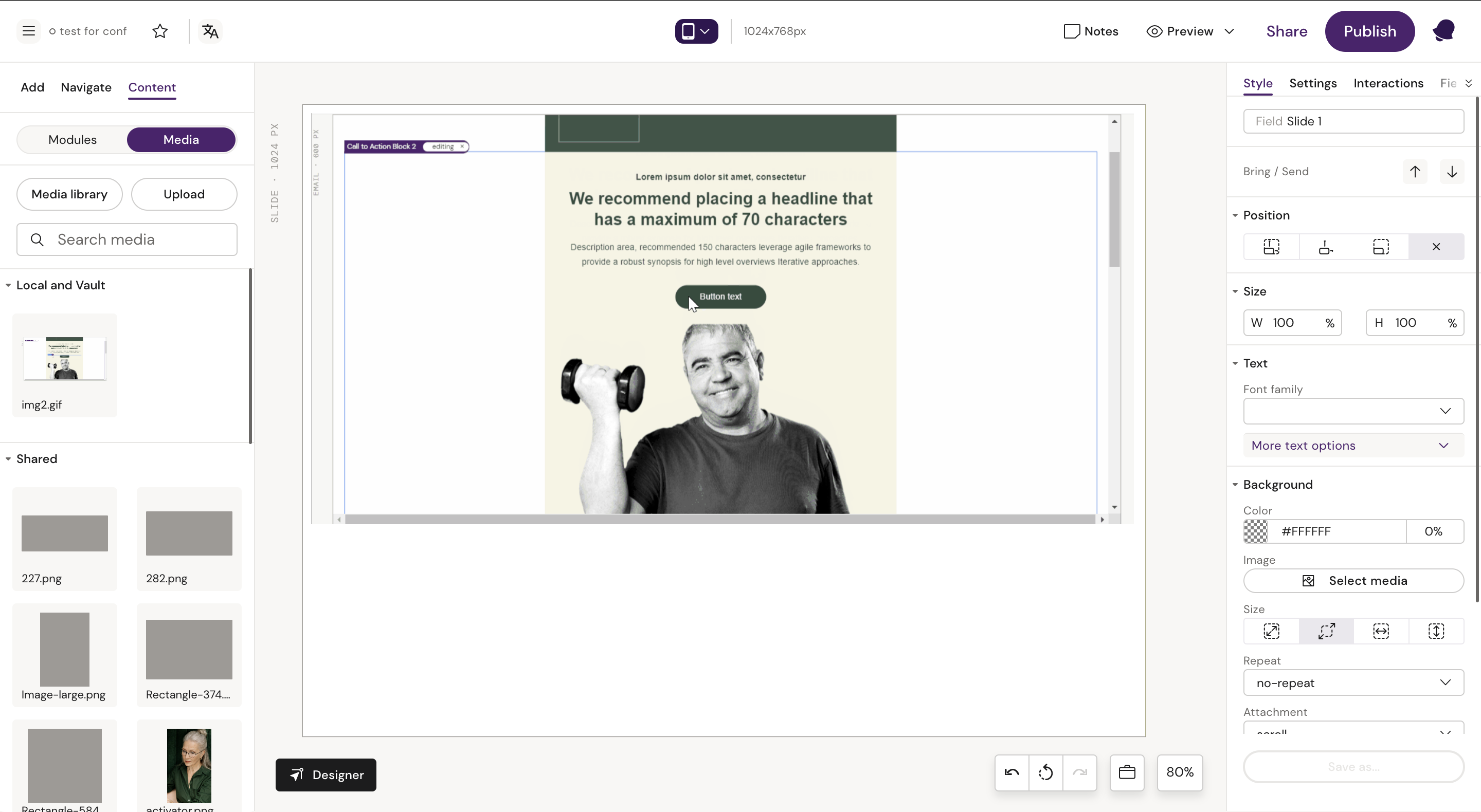Open the translation language icon
Image resolution: width=1481 pixels, height=812 pixels.
pyautogui.click(x=210, y=31)
